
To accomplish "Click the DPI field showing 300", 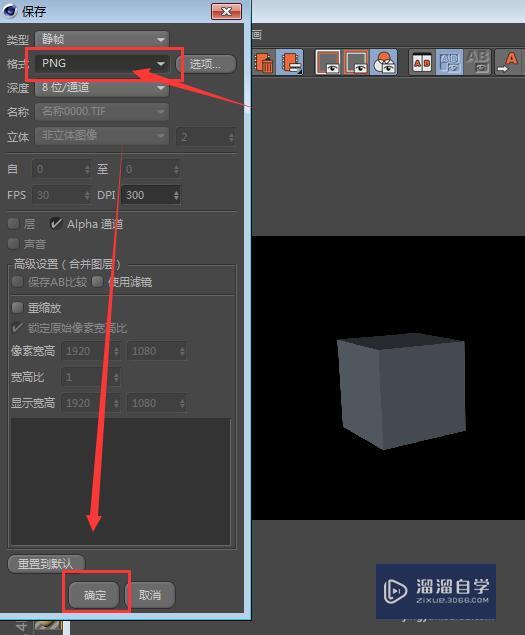I will (x=151, y=195).
